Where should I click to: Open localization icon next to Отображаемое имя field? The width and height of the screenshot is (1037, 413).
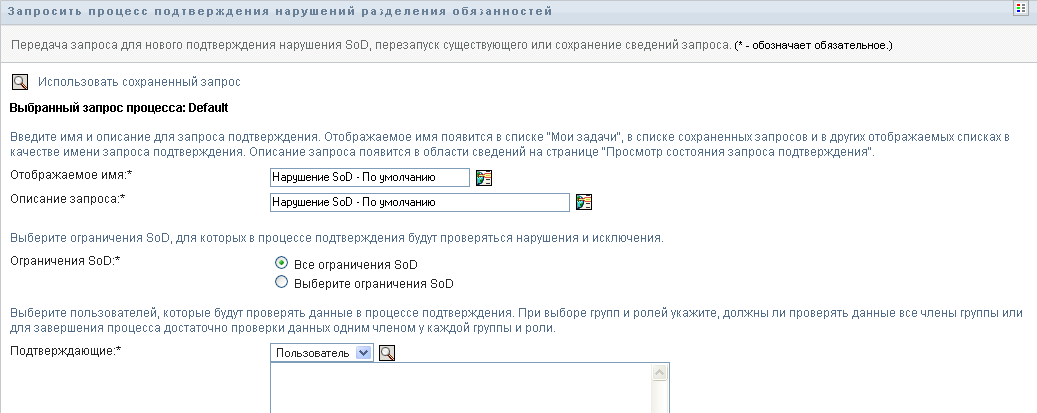484,178
